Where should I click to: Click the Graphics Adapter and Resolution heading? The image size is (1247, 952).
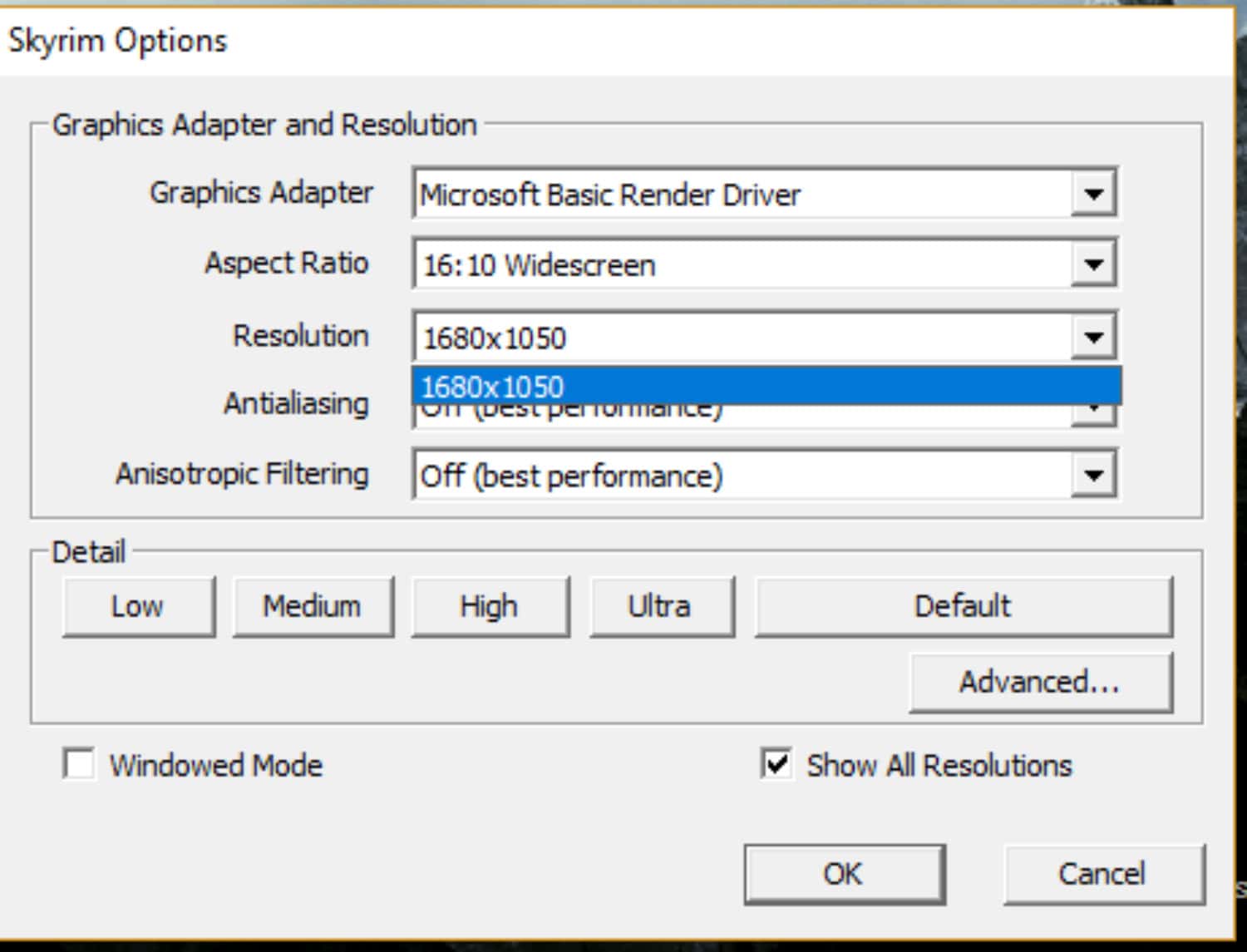(x=264, y=125)
